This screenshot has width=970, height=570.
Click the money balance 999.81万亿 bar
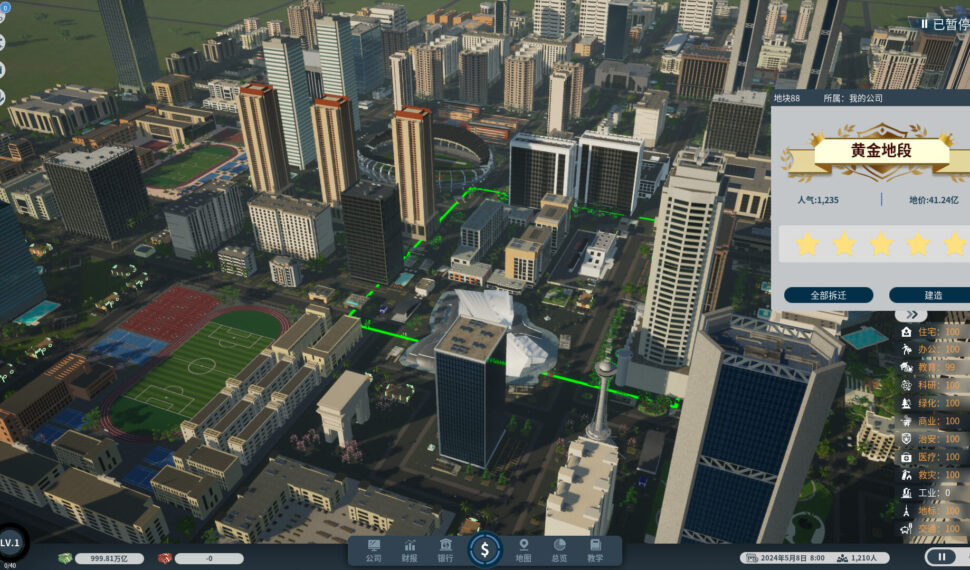[x=100, y=558]
